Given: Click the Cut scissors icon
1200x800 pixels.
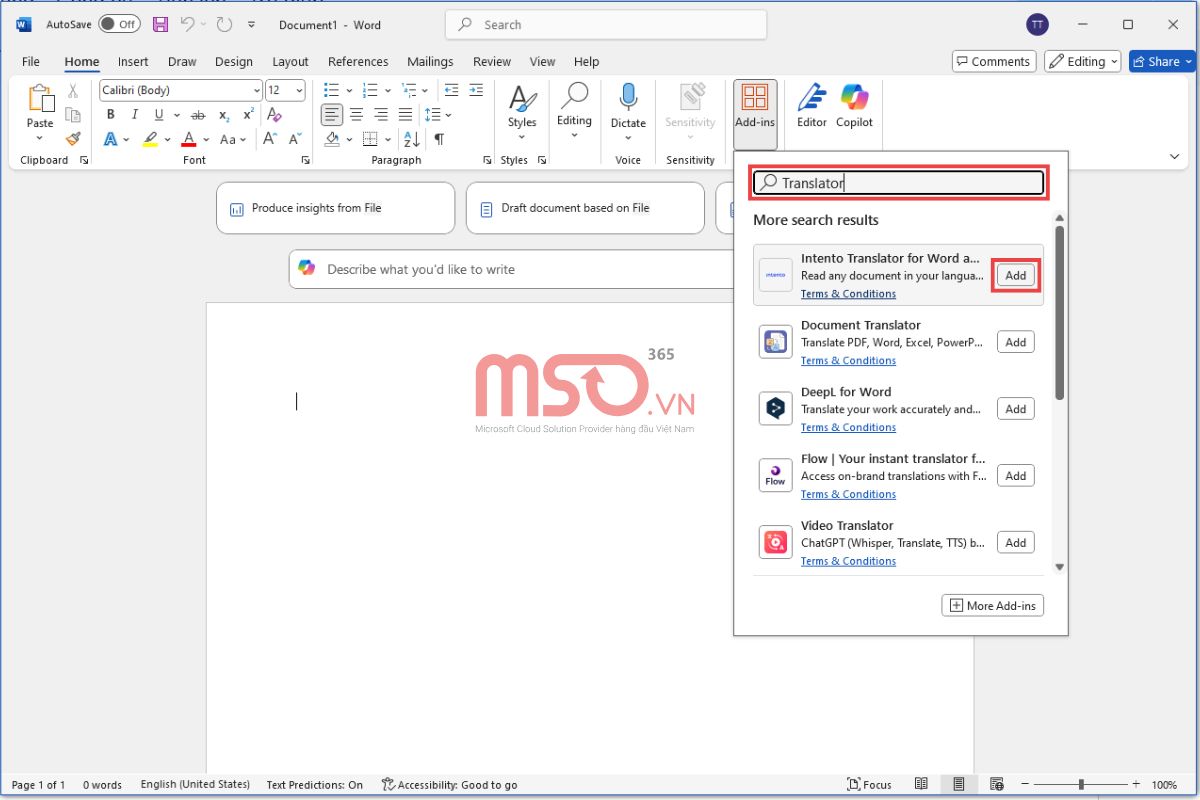Looking at the screenshot, I should point(73,90).
